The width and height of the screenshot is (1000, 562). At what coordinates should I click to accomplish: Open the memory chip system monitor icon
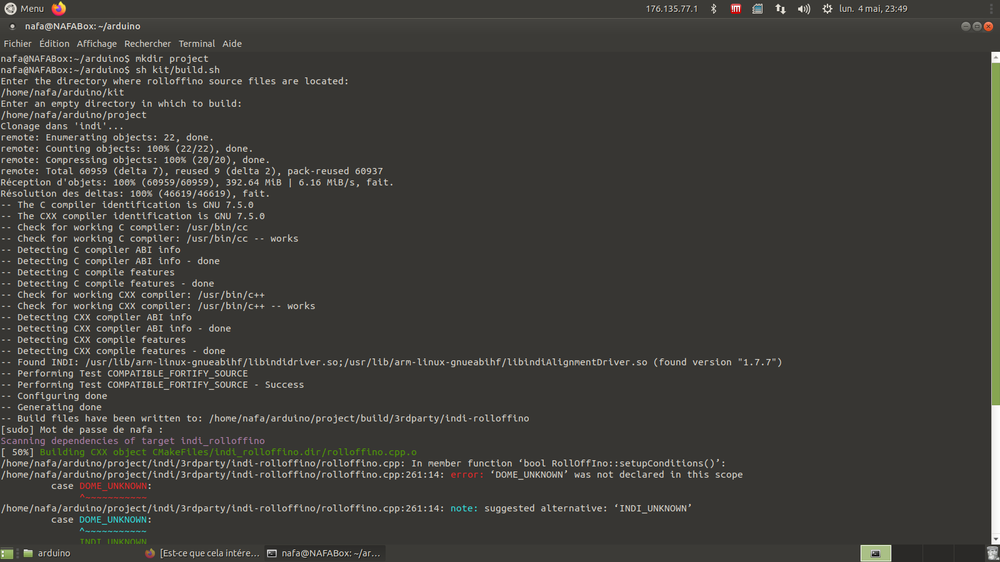click(758, 8)
